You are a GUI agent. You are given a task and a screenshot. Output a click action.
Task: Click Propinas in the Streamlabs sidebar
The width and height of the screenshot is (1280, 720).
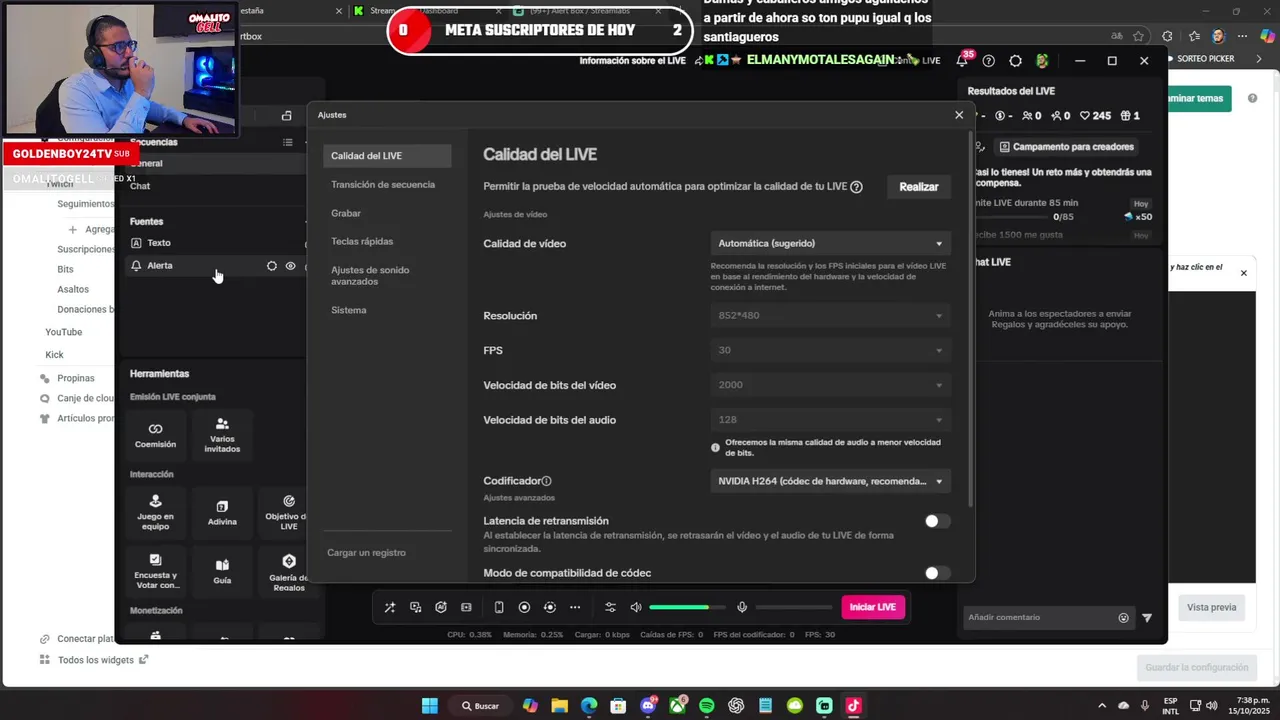pyautogui.click(x=76, y=379)
